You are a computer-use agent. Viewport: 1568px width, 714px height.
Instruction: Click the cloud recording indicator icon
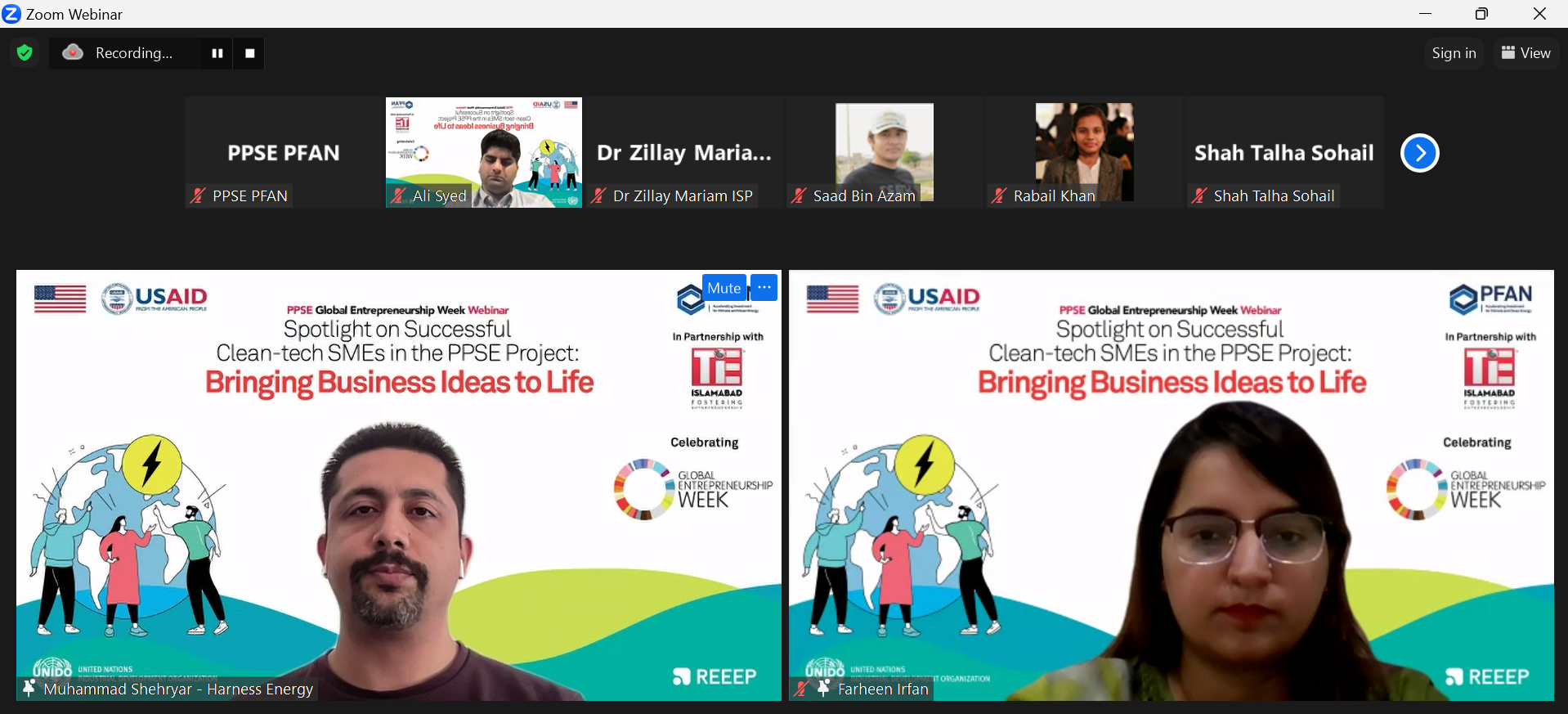click(x=73, y=53)
